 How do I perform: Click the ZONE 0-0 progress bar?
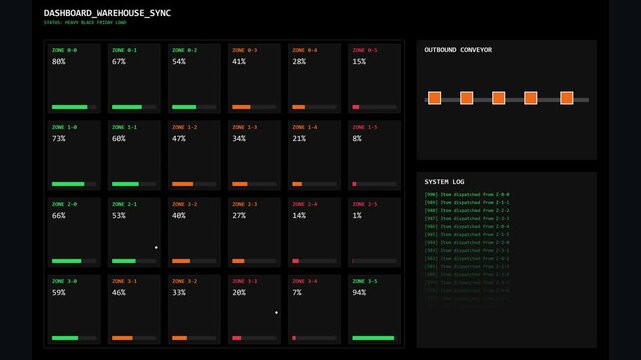74,107
